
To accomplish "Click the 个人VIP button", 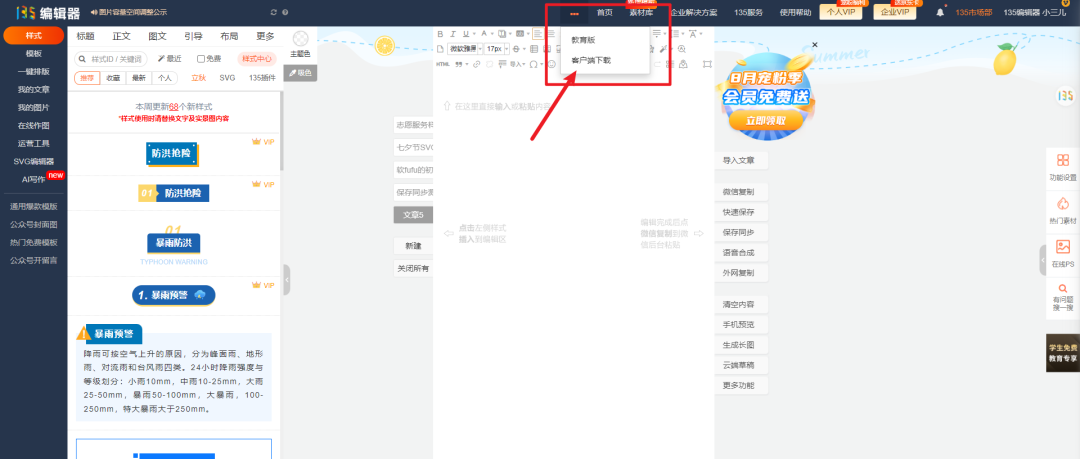I will tap(840, 12).
